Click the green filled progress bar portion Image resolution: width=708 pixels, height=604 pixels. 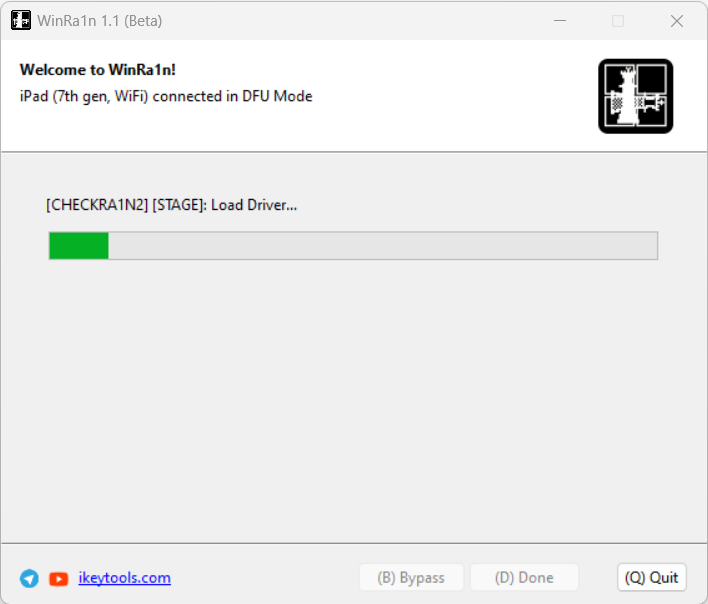pos(79,246)
